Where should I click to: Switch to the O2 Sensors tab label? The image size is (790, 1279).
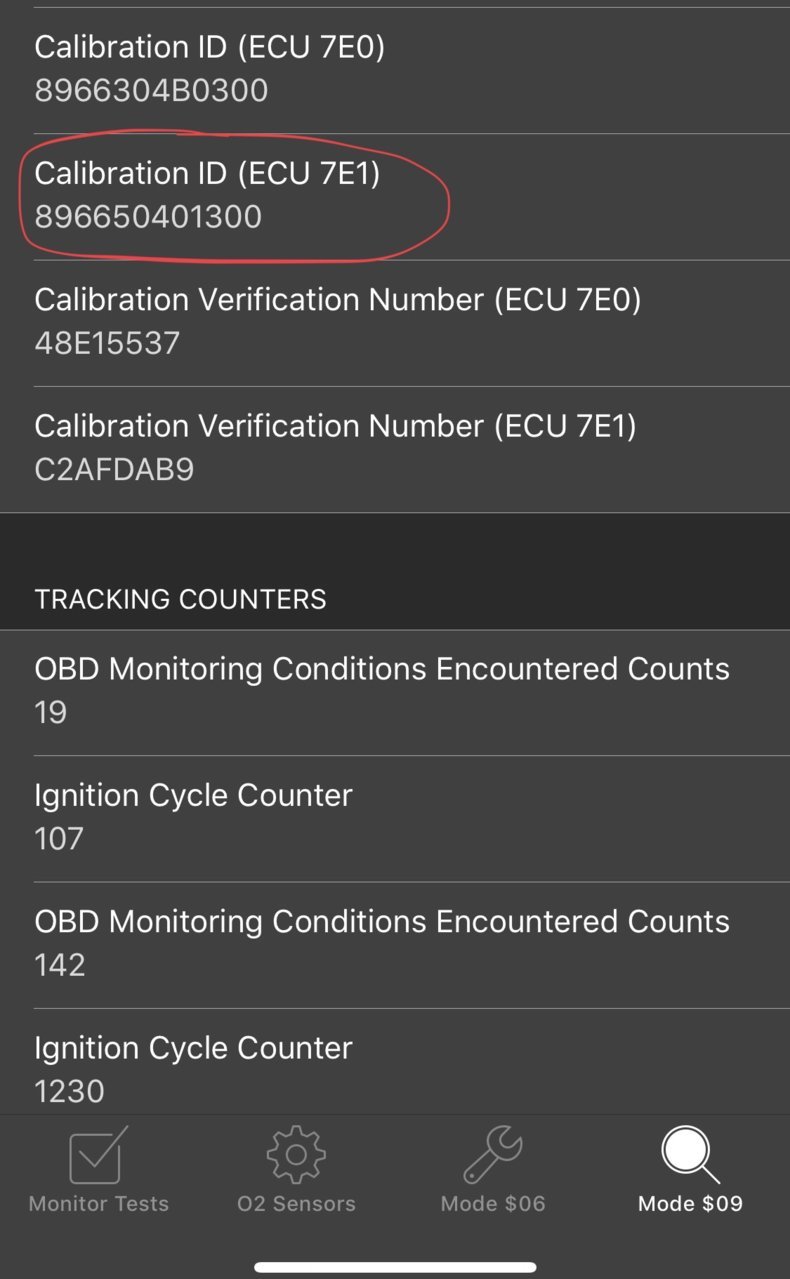click(296, 1204)
